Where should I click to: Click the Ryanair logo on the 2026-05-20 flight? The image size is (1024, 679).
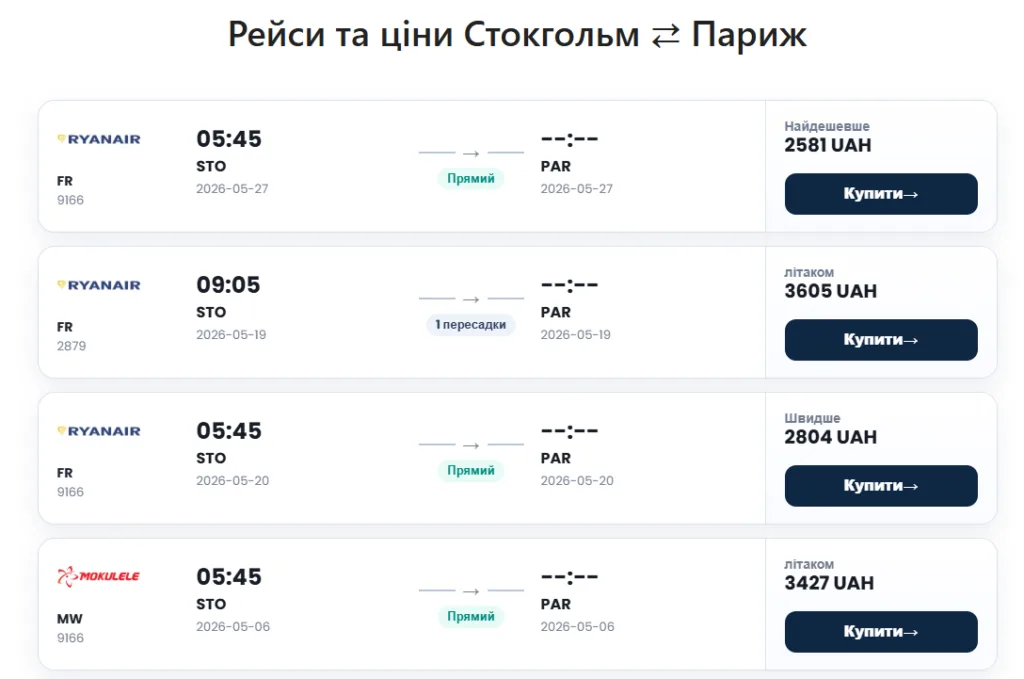98,431
